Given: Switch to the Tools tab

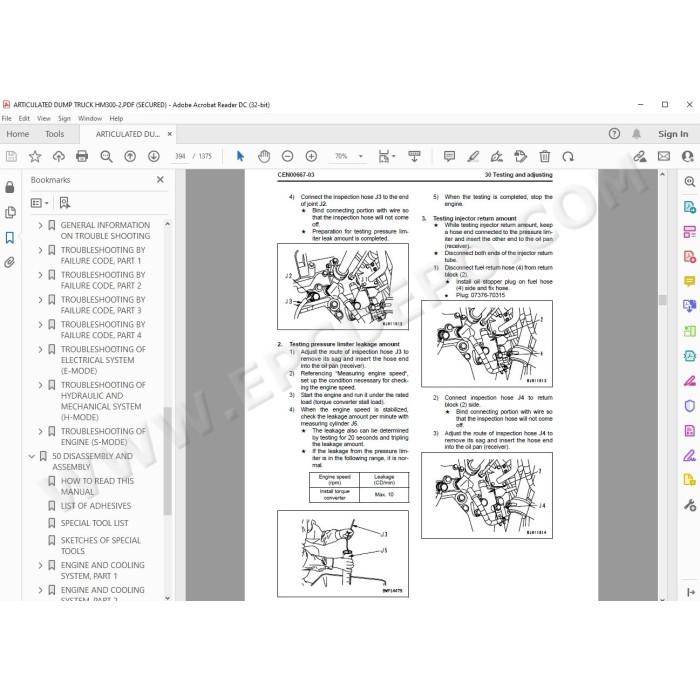Looking at the screenshot, I should tap(54, 134).
